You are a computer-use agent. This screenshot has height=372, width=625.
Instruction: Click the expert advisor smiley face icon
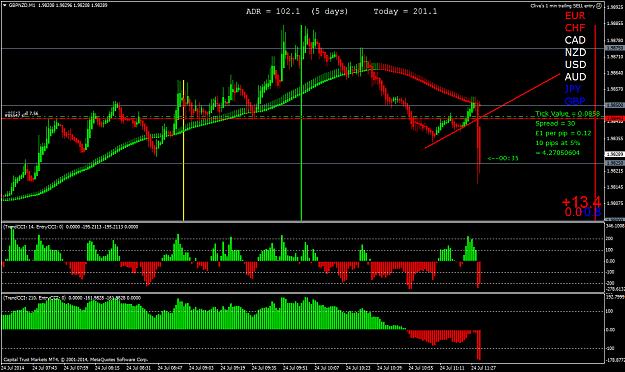pyautogui.click(x=599, y=6)
